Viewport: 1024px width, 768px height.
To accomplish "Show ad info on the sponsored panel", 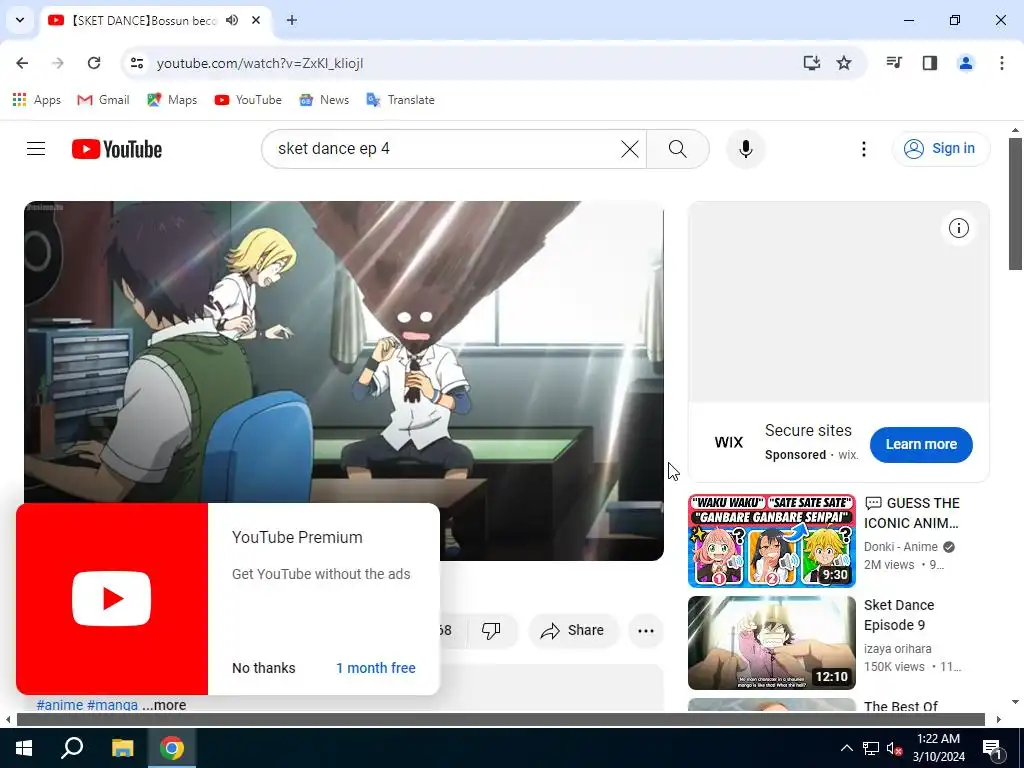I will [x=958, y=228].
